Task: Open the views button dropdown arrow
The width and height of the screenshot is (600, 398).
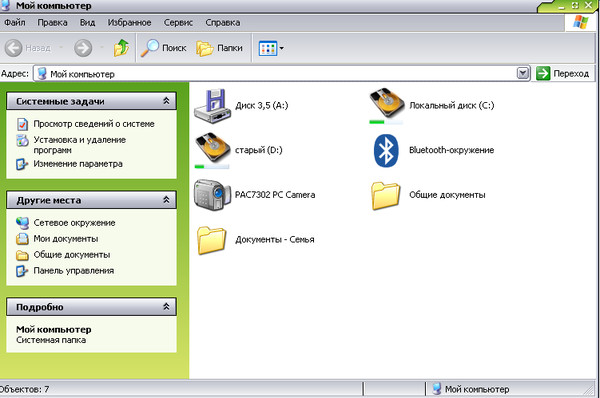Action: (282, 49)
